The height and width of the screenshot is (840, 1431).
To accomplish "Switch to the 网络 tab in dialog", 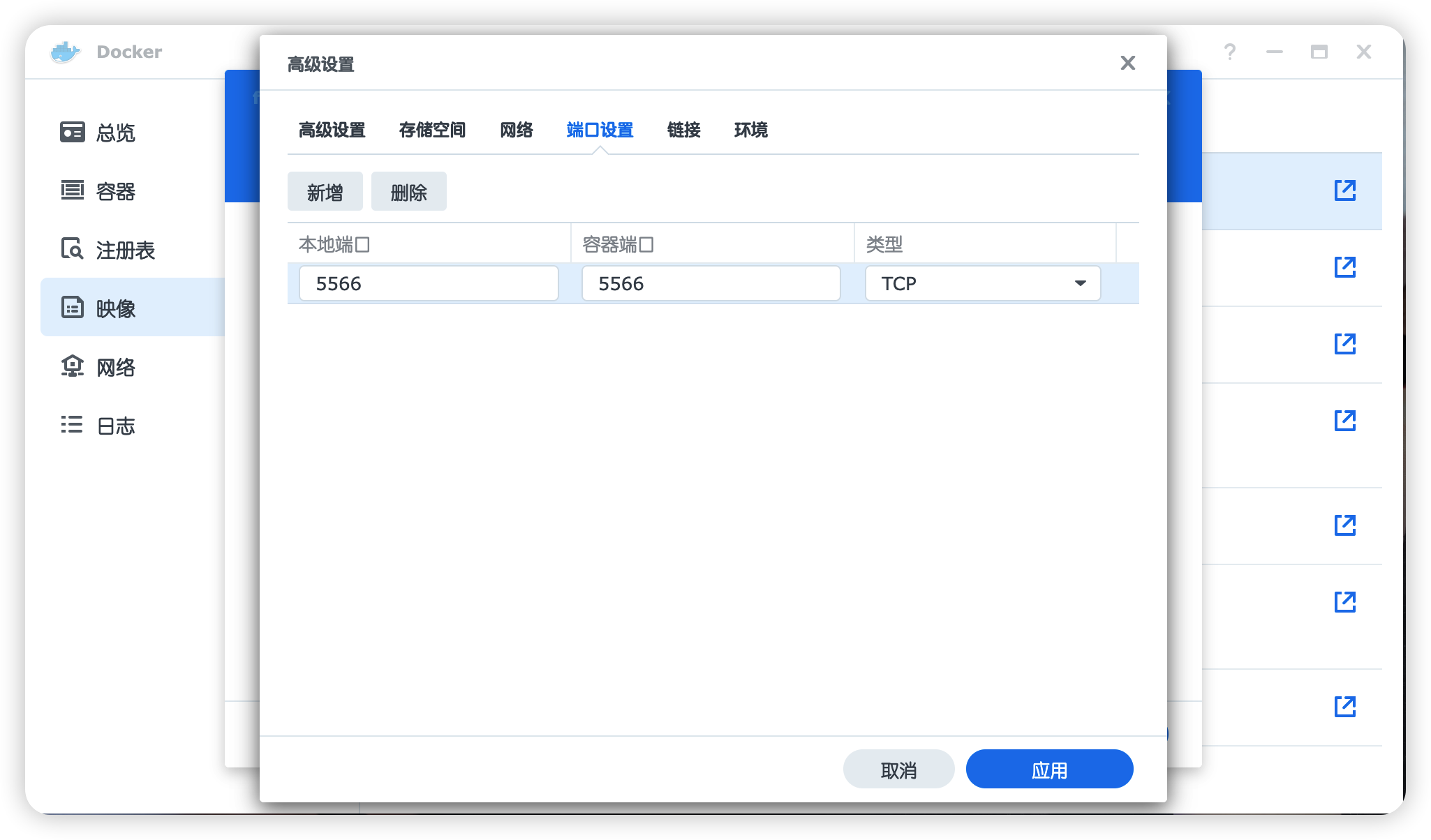I will point(517,130).
